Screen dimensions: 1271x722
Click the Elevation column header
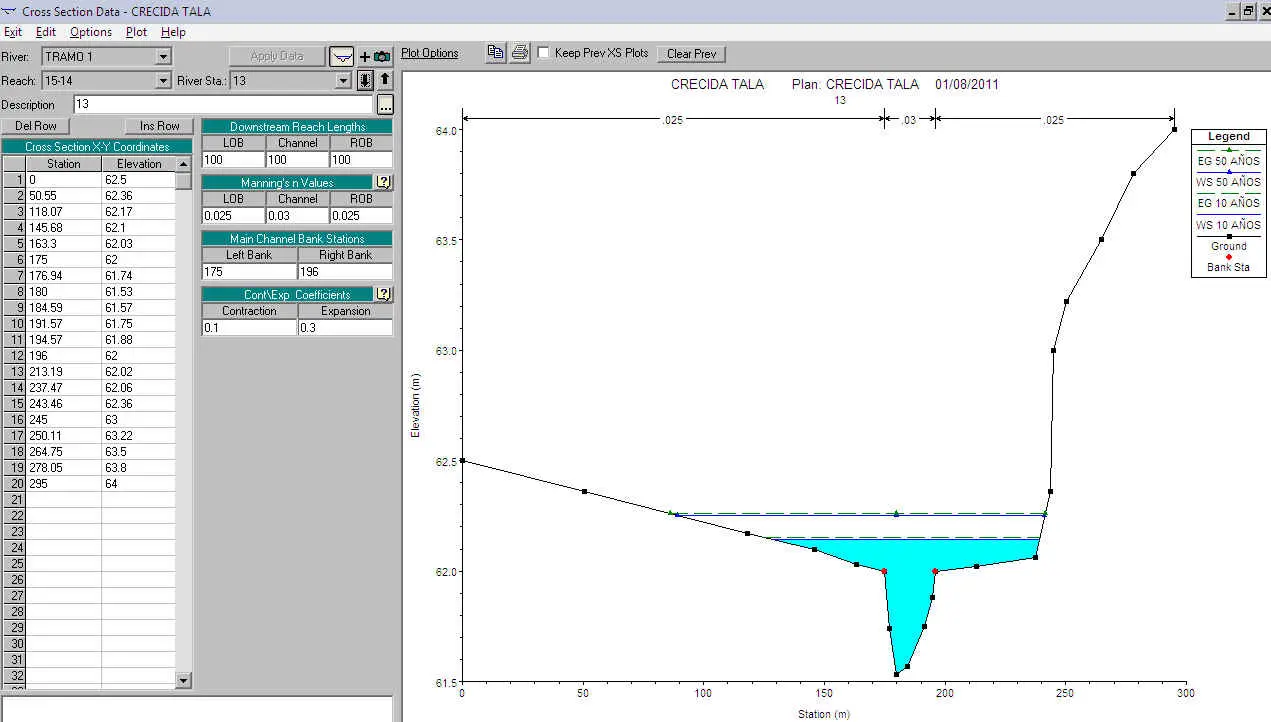tap(139, 163)
